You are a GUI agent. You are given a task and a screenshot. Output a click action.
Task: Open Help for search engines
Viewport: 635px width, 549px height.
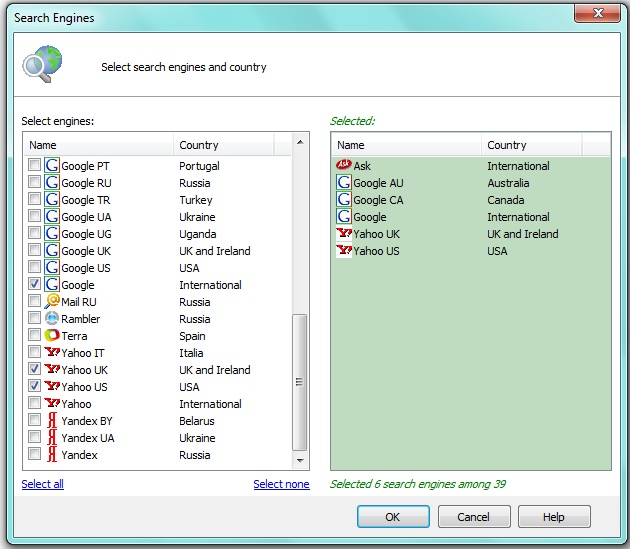click(554, 517)
